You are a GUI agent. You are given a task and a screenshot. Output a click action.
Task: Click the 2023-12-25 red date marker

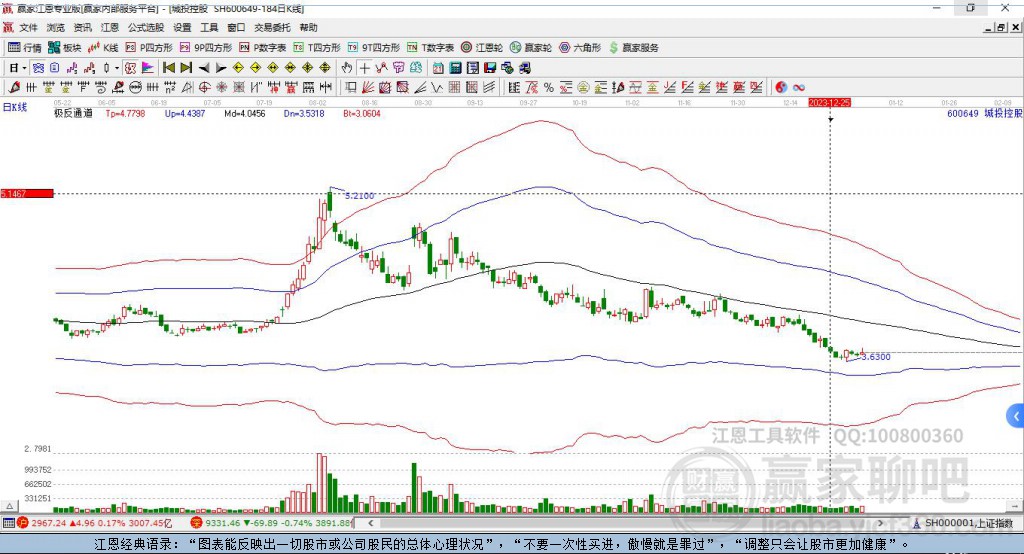point(829,102)
